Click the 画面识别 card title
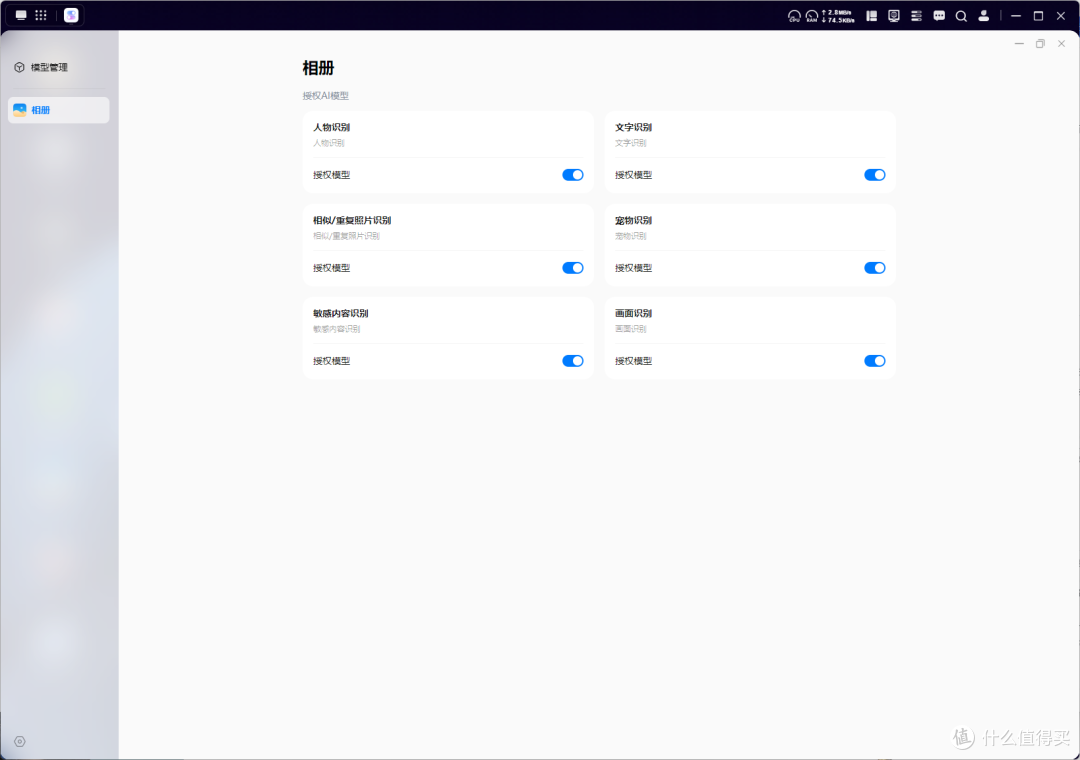This screenshot has width=1080, height=760. (x=633, y=314)
